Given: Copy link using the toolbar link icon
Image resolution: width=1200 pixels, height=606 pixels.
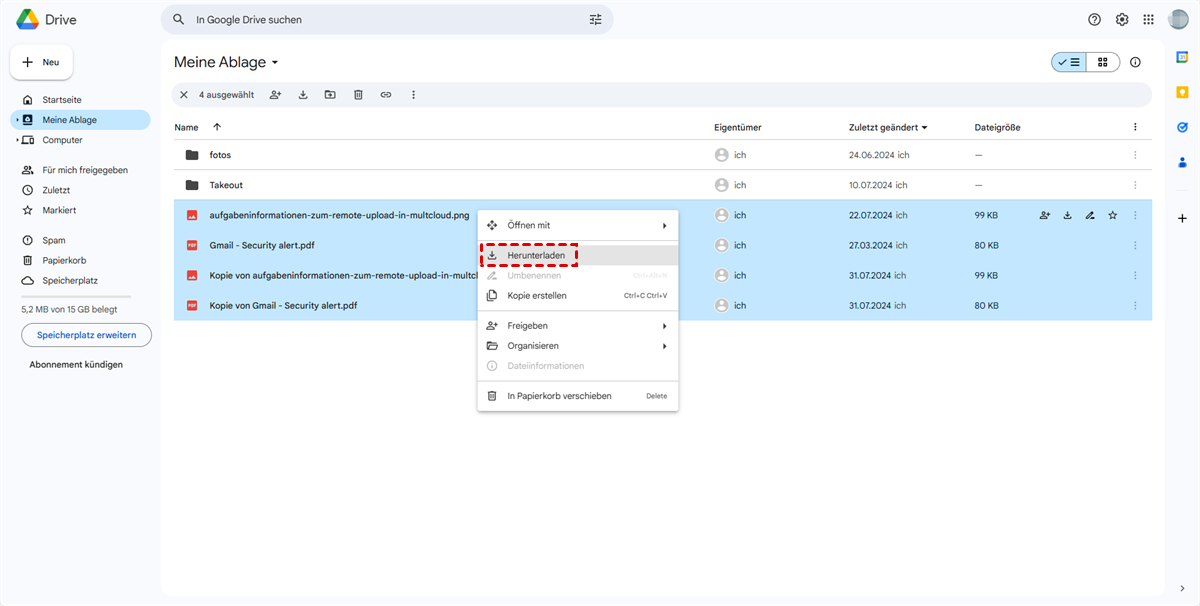Looking at the screenshot, I should pyautogui.click(x=386, y=95).
